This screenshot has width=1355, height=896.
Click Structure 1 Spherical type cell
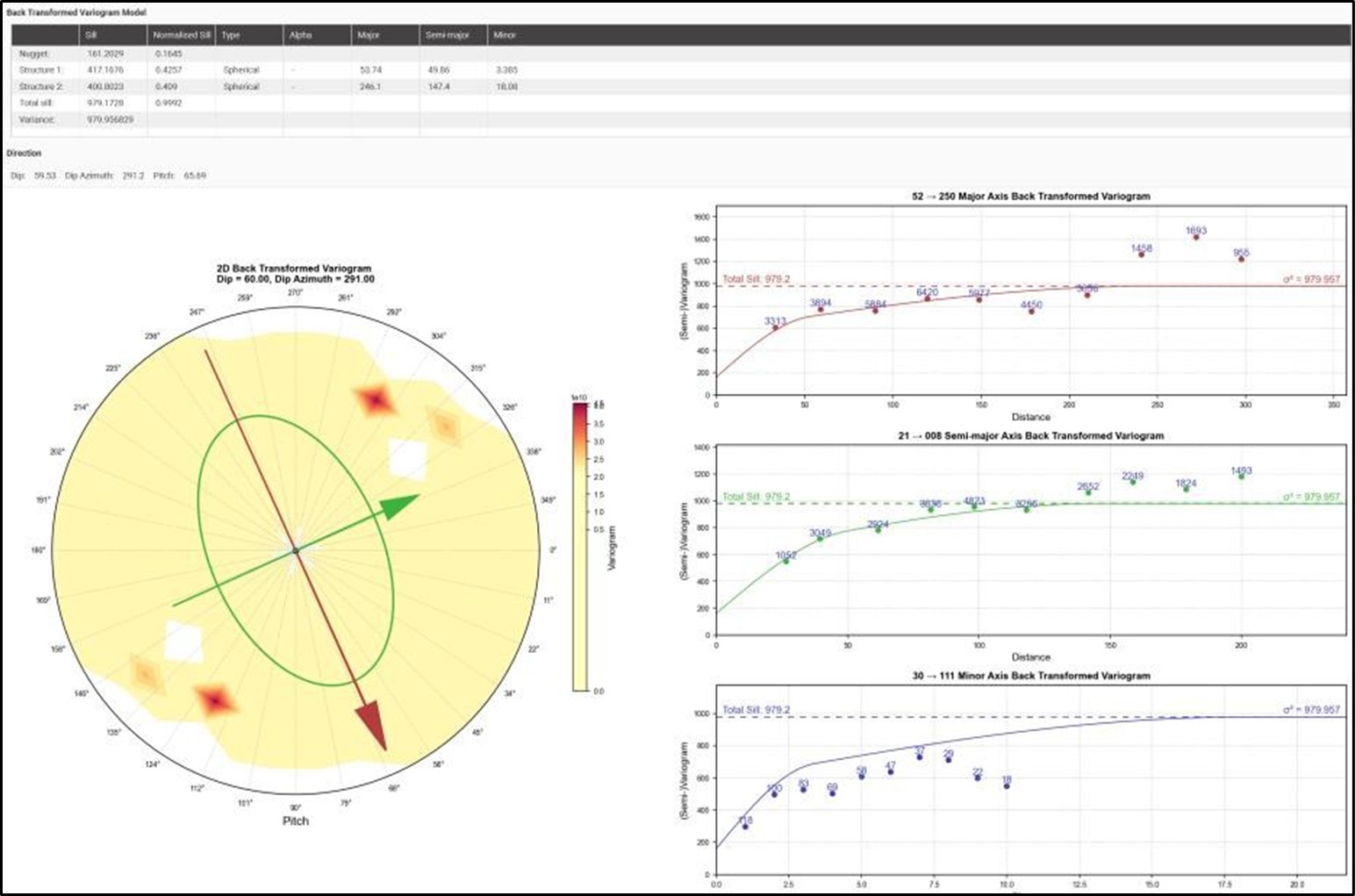click(241, 70)
